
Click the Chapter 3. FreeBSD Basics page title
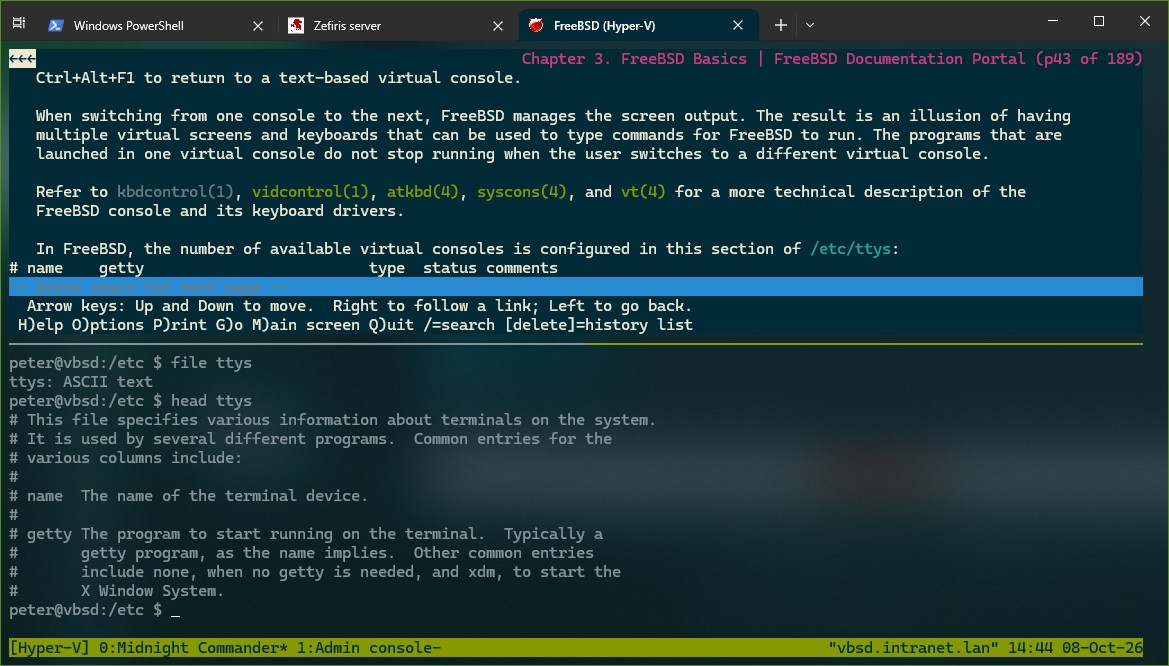tap(634, 59)
